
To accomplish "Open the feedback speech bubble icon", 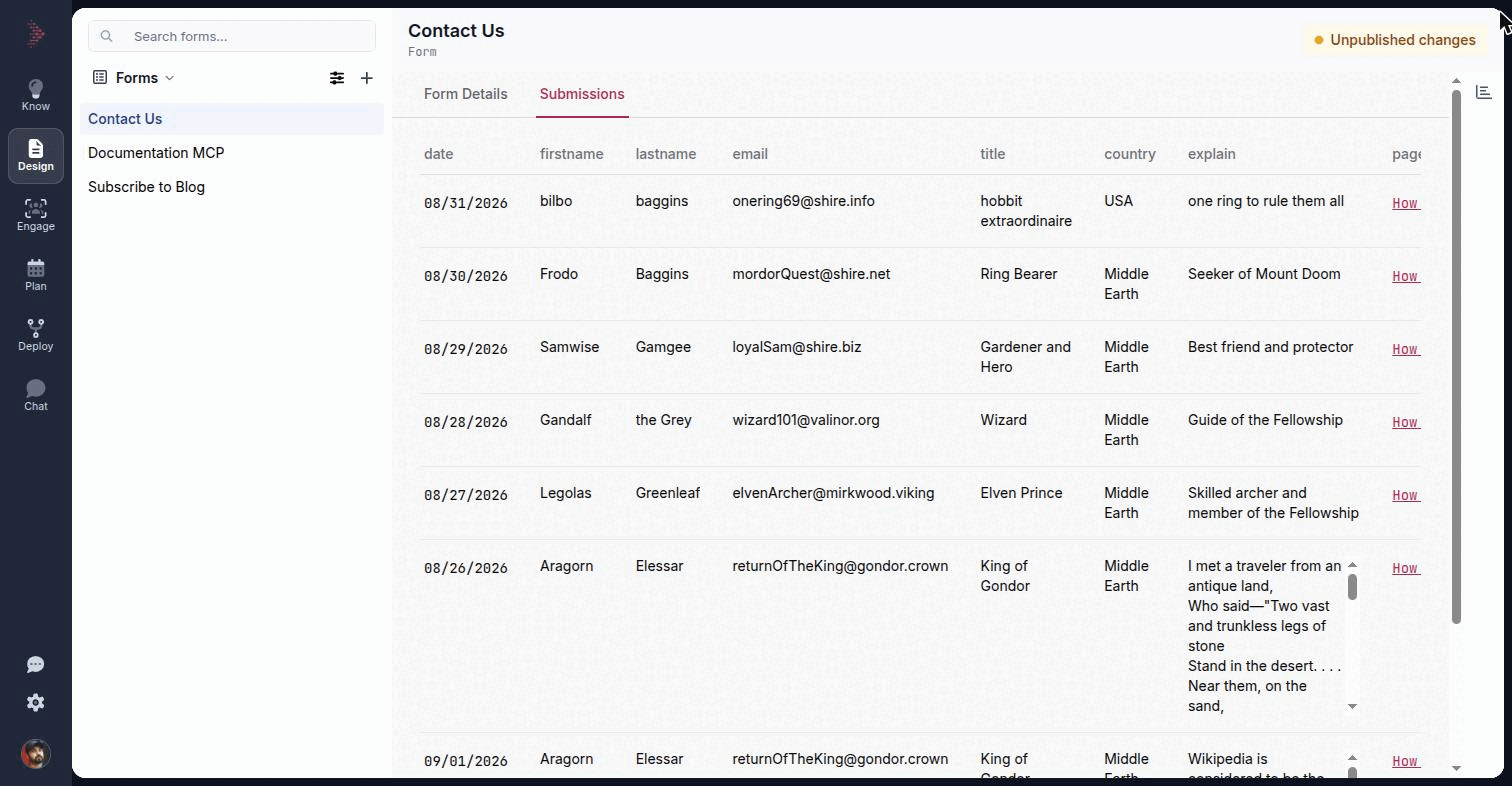I will (x=36, y=665).
